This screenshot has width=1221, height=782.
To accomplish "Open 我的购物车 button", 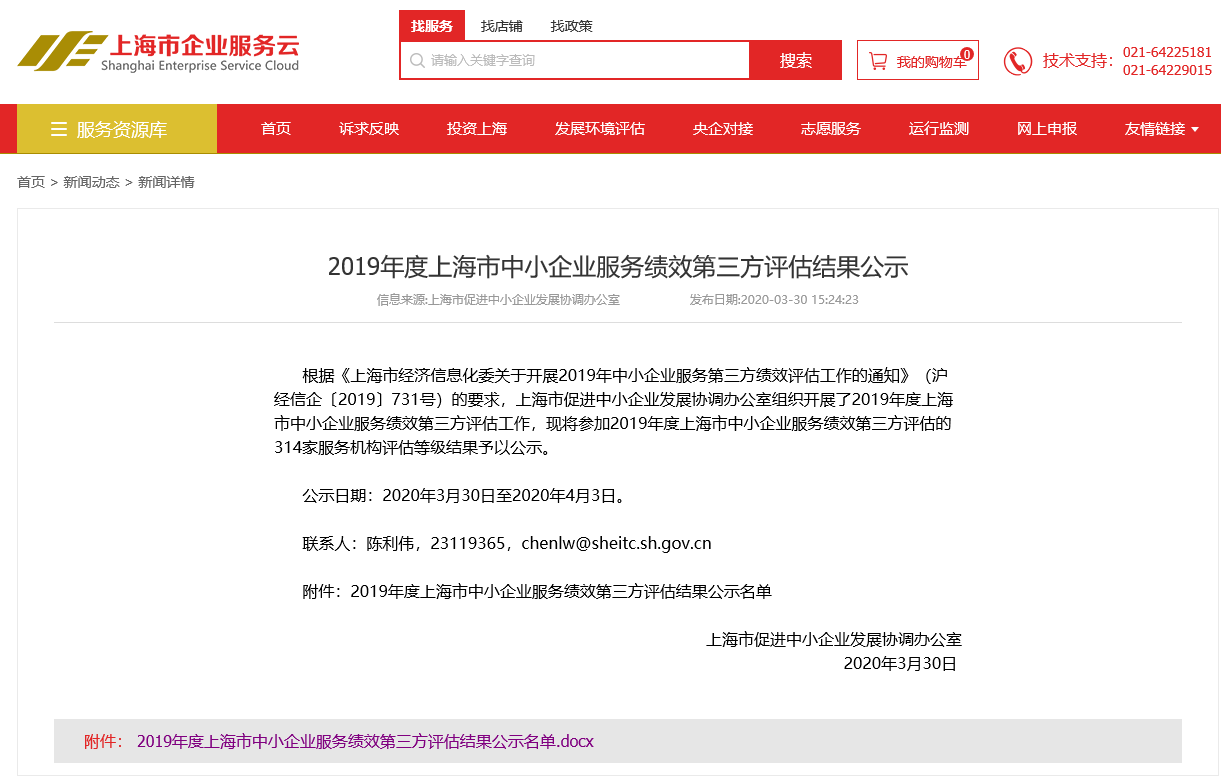I will coord(918,60).
